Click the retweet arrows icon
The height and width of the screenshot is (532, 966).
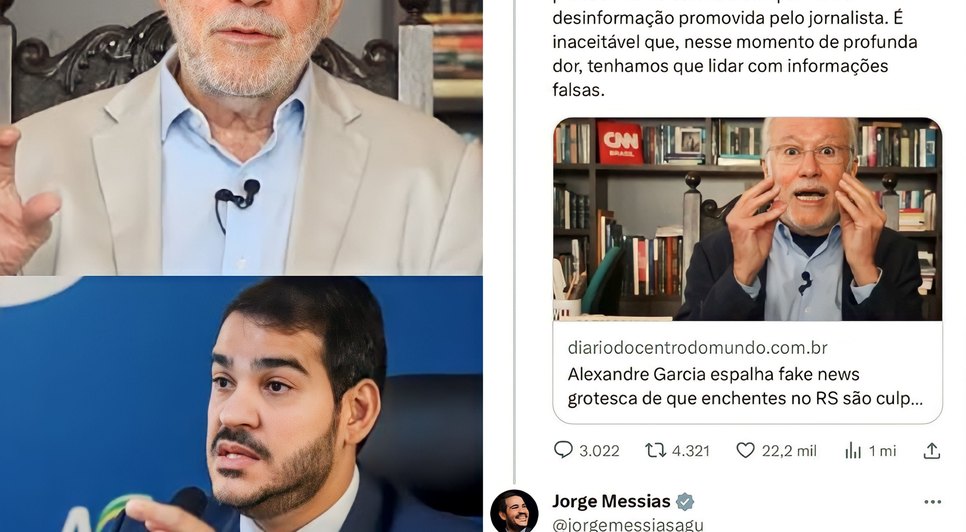pos(655,451)
